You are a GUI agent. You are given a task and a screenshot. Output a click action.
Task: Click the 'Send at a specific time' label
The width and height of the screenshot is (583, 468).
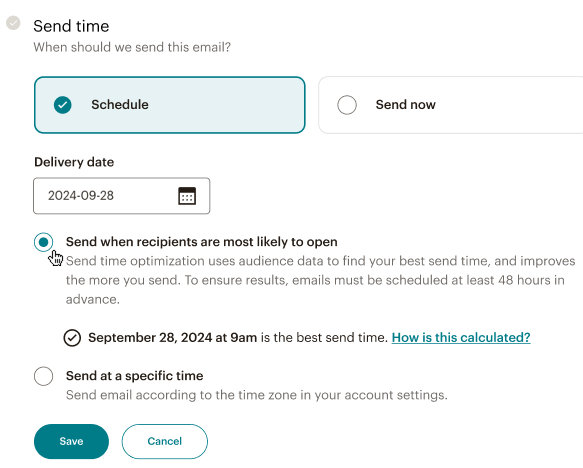pos(135,376)
